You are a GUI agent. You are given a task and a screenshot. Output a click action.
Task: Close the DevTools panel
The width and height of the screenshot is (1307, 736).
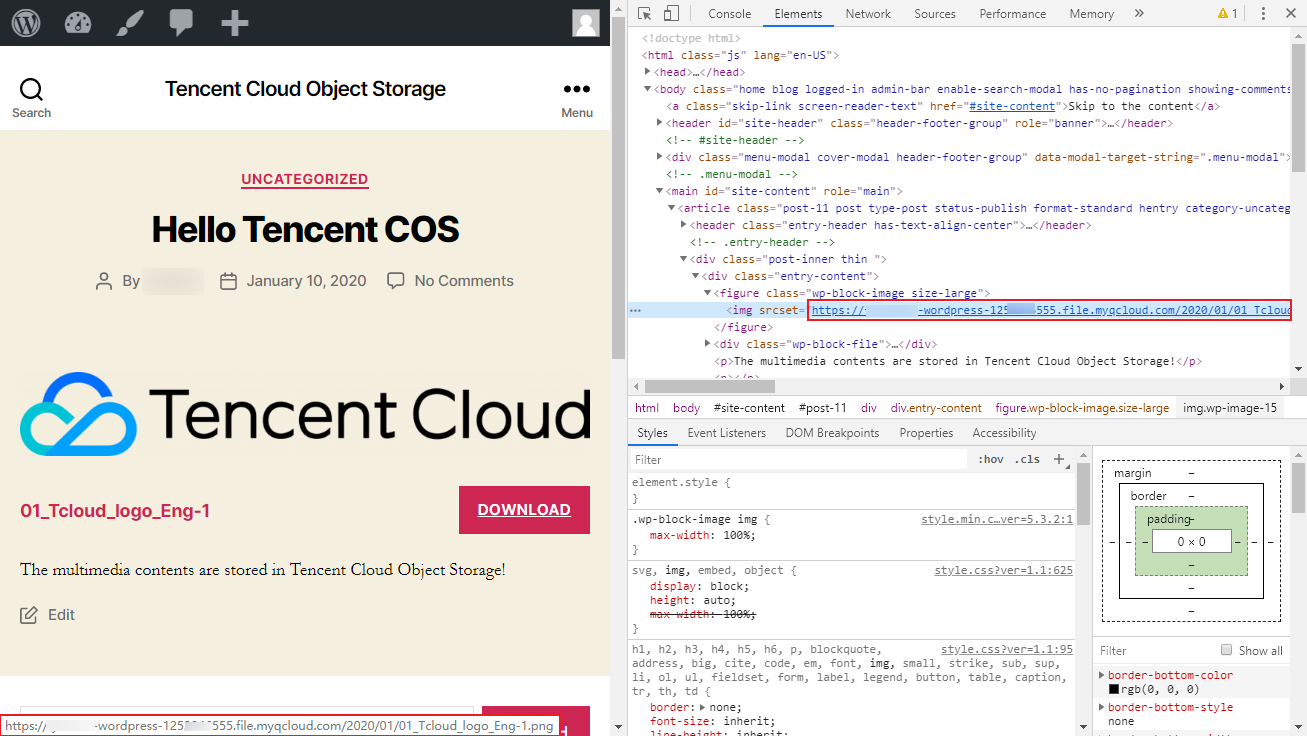point(1290,13)
